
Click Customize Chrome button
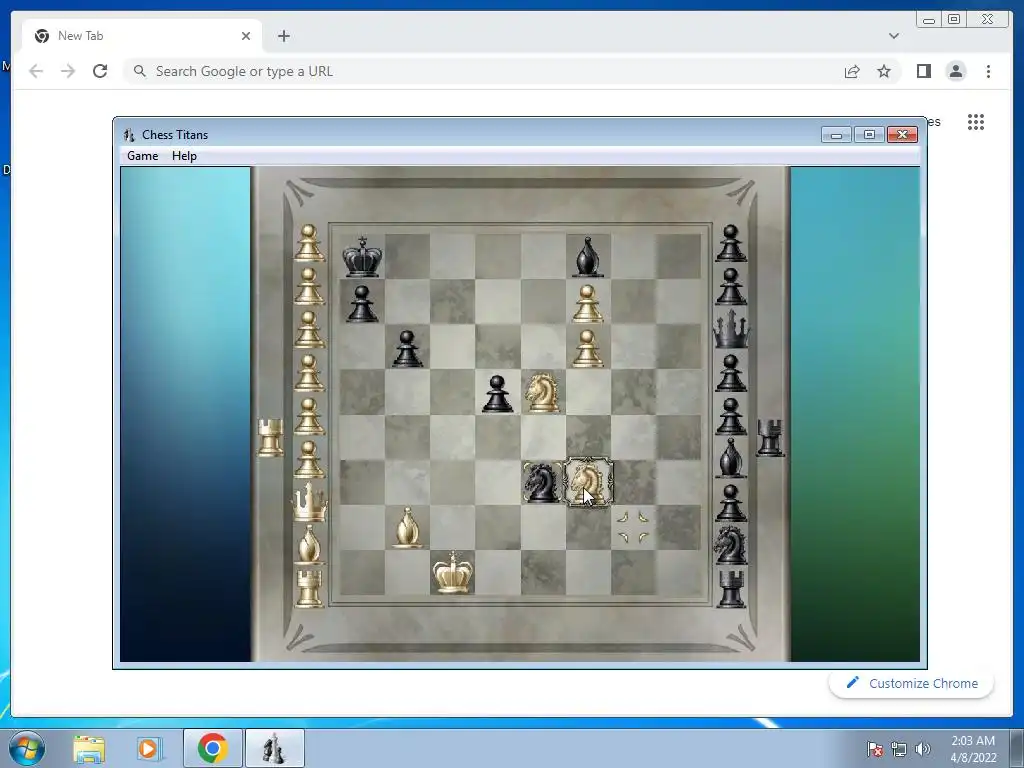[x=912, y=683]
